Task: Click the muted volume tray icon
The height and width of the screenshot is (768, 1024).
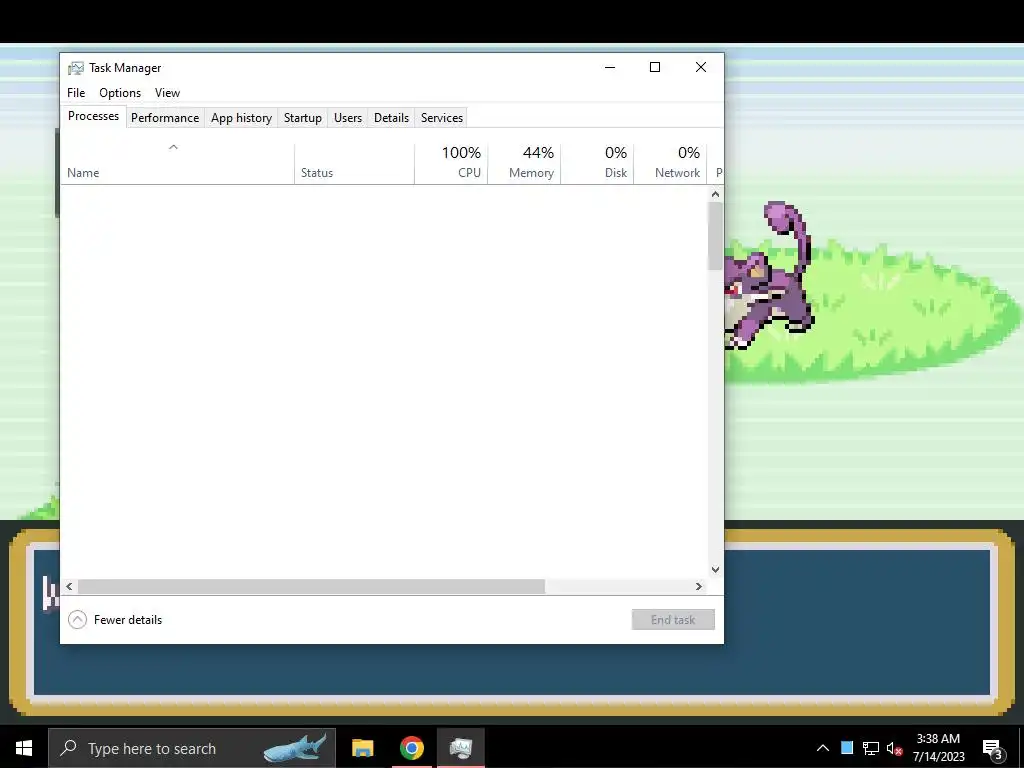Action: point(895,748)
